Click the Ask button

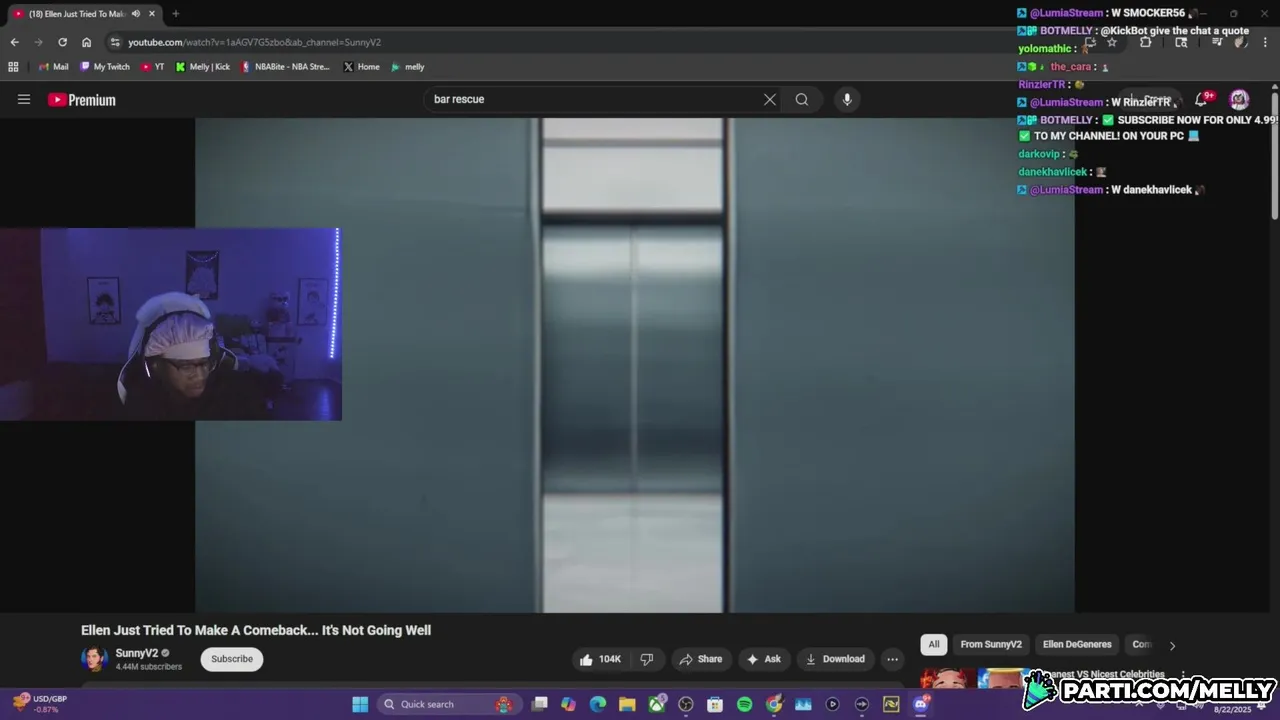(x=763, y=659)
